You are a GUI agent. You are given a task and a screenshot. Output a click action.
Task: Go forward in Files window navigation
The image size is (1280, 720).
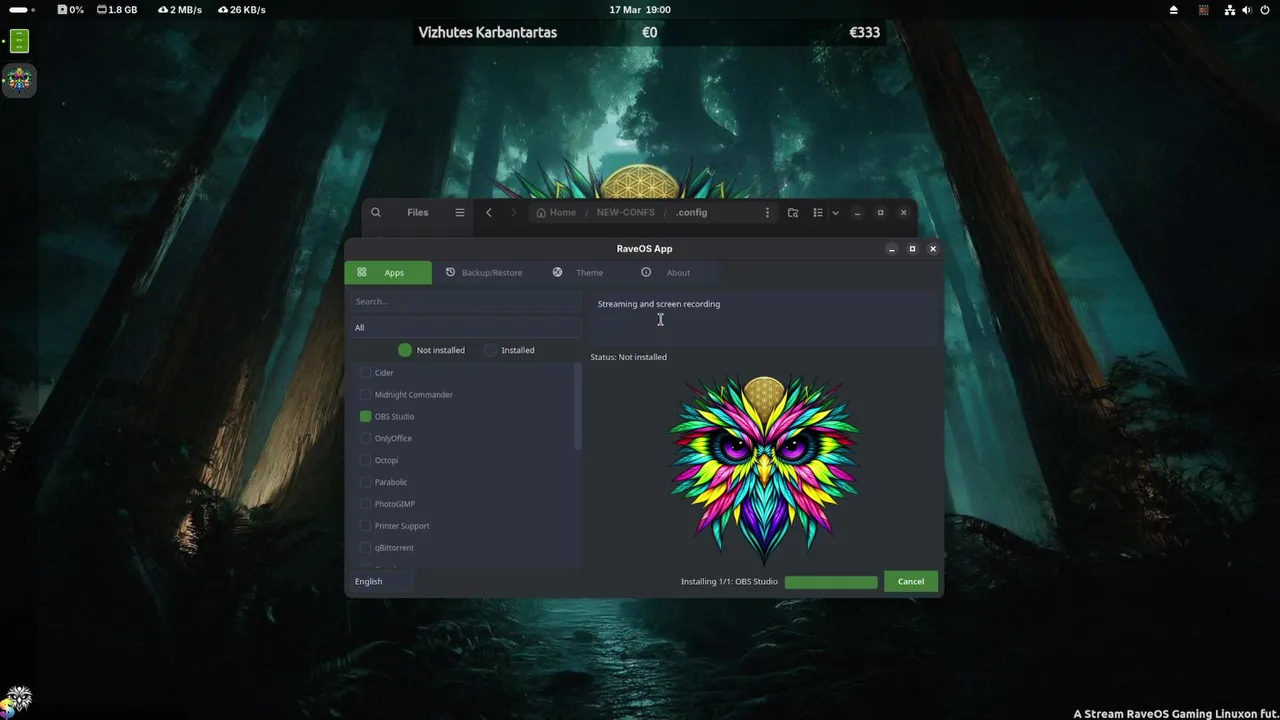tap(514, 212)
